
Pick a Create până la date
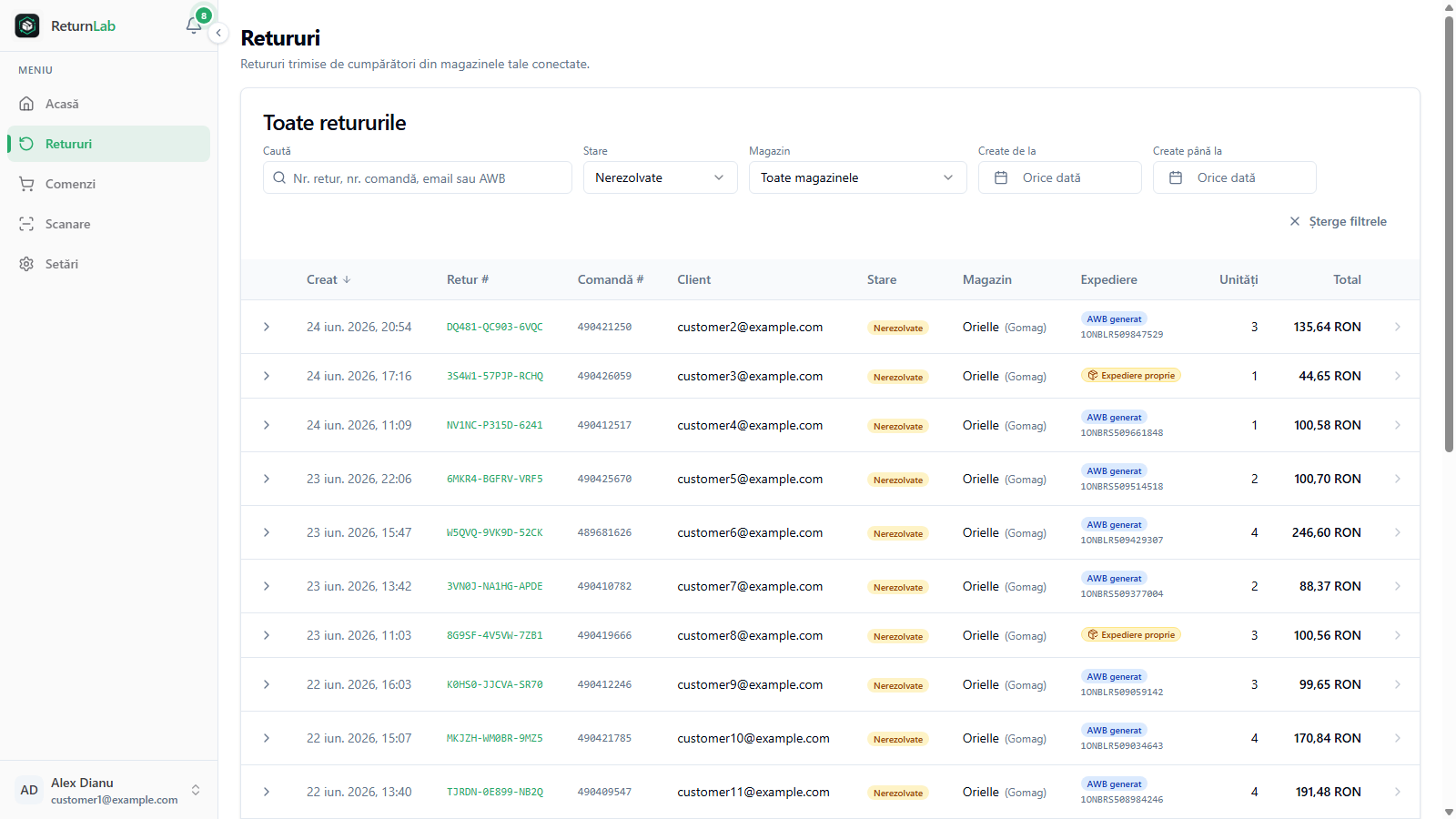click(x=1235, y=177)
